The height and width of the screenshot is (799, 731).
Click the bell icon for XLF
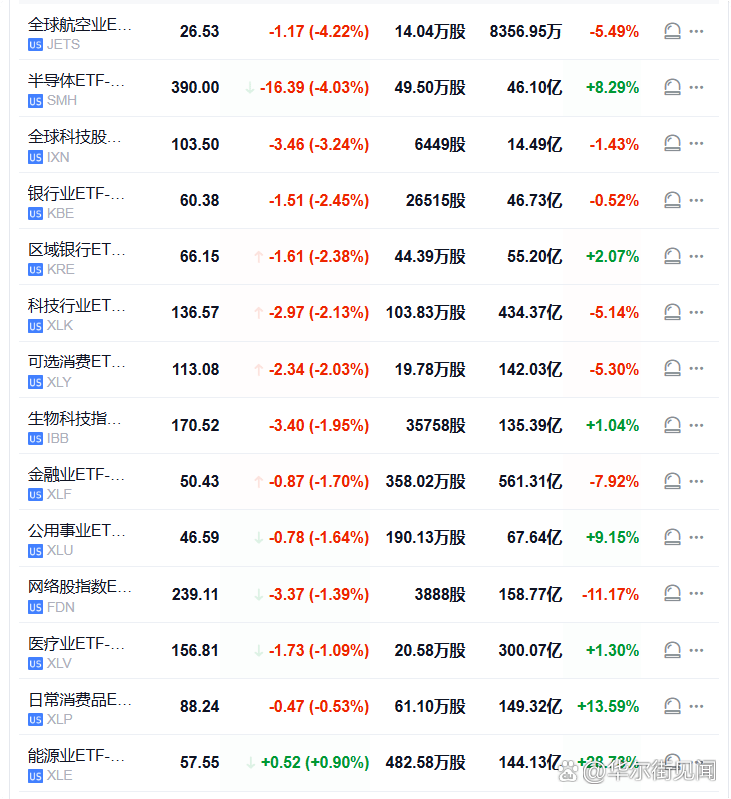pos(673,481)
